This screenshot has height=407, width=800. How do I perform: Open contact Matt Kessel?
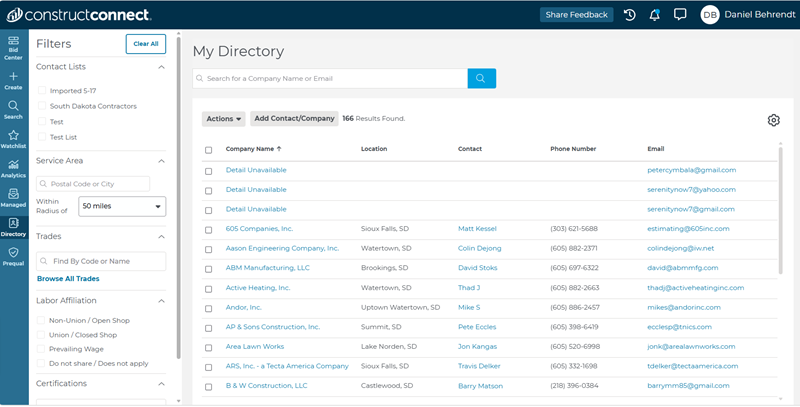[x=477, y=228]
